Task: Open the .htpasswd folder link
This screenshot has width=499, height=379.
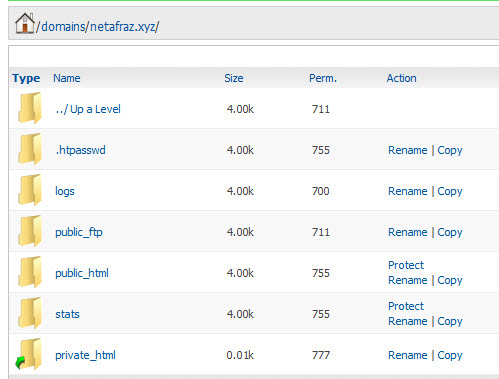Action: (x=80, y=150)
